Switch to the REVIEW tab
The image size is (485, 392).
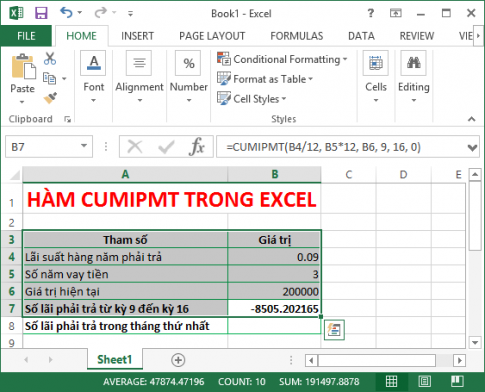click(417, 36)
